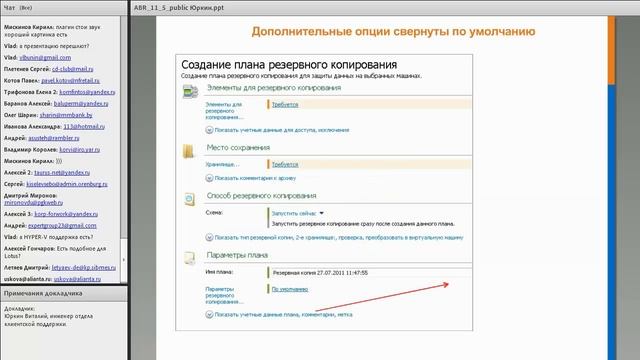Open Трифонова Елена 2's yandex.ru email link

[x=87, y=92]
